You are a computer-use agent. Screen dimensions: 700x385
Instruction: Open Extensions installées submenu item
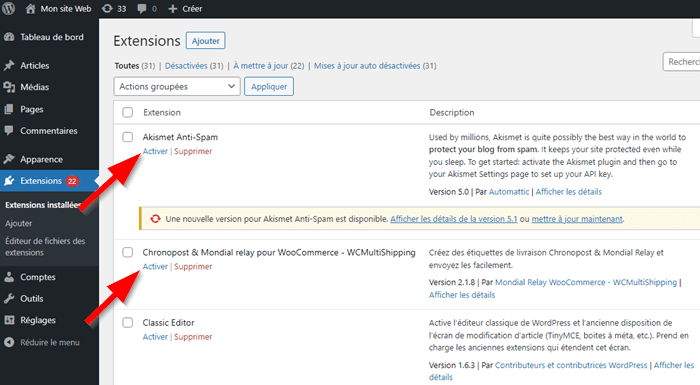[43, 205]
